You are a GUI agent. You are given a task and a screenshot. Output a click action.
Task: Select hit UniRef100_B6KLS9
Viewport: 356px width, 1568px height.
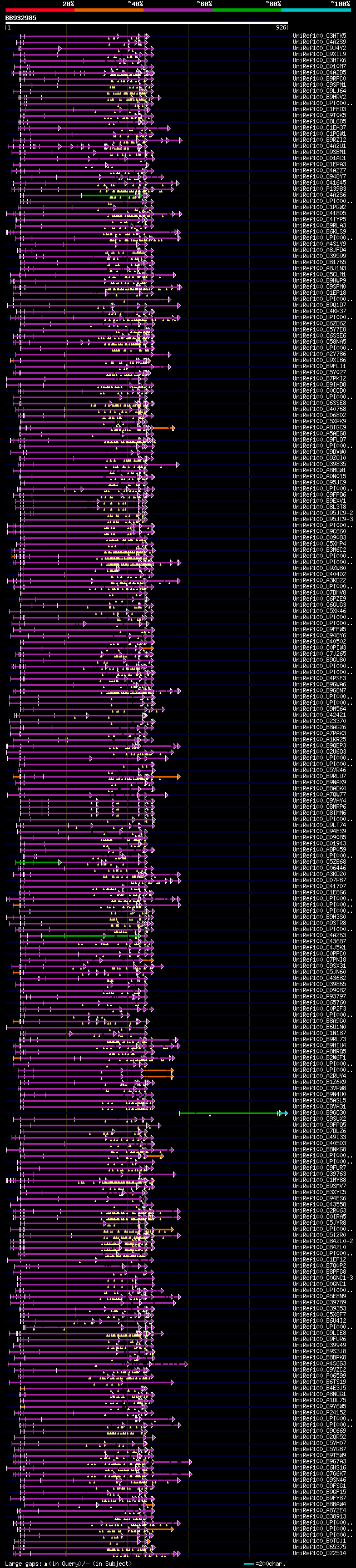click(319, 231)
